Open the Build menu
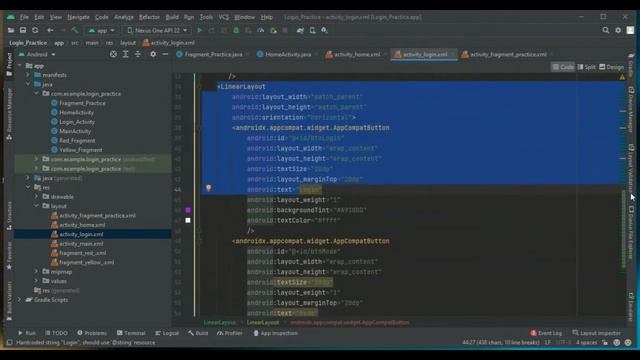 pos(172,17)
